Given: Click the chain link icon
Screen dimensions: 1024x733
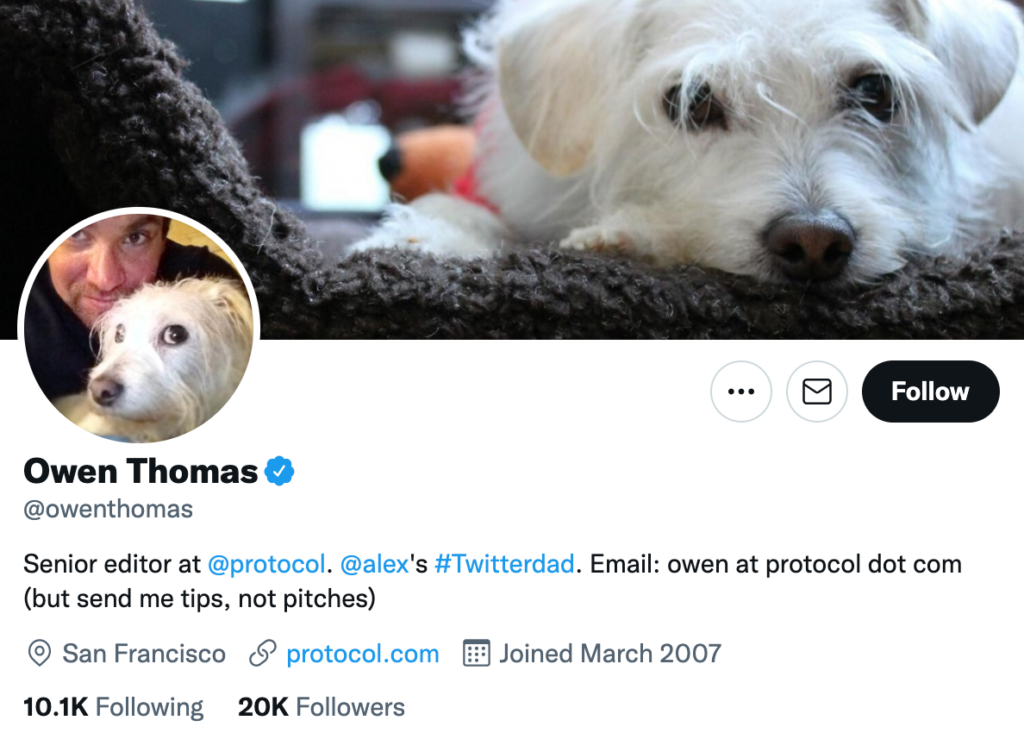Looking at the screenshot, I should tap(262, 654).
